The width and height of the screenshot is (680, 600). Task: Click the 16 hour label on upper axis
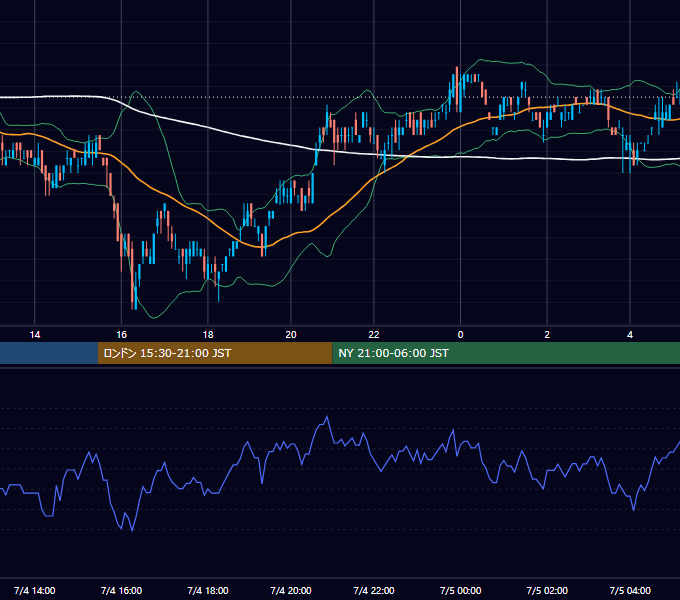pos(121,335)
